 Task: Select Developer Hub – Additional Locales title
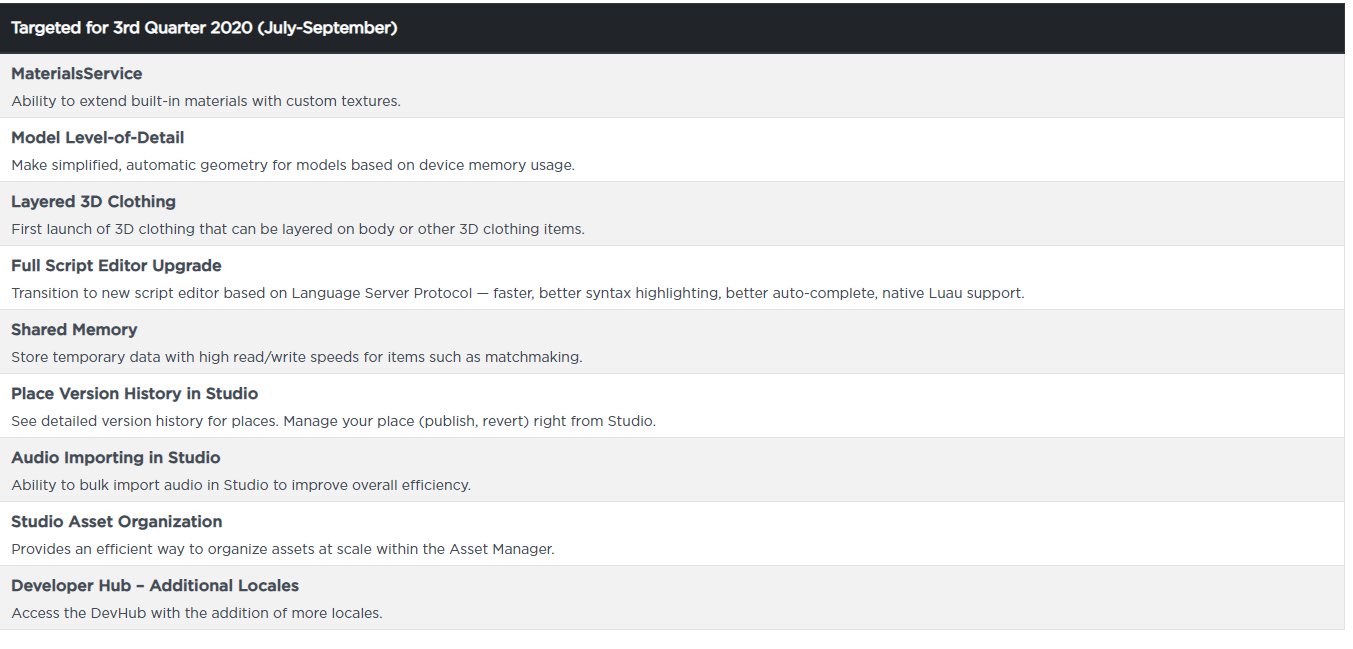[x=155, y=586]
